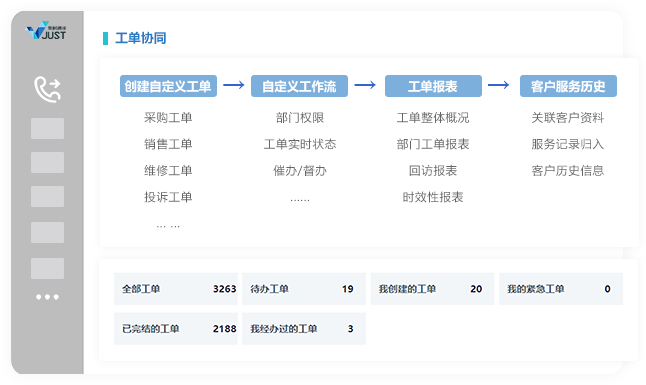Open 已完结的工单 tile
Image resolution: width=646 pixels, height=385 pixels.
176,329
